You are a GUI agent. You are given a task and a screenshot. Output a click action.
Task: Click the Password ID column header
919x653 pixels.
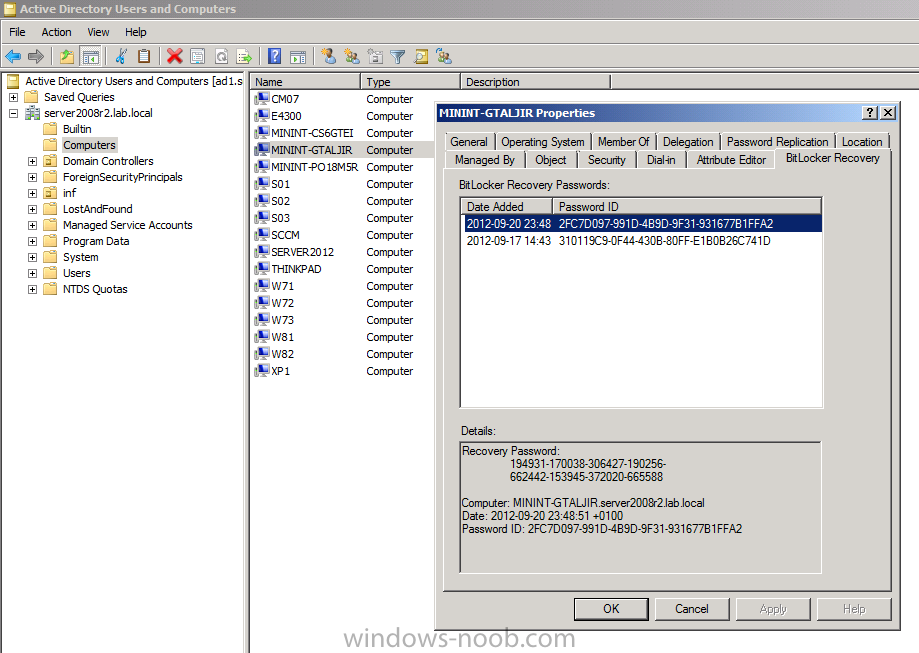(x=687, y=206)
